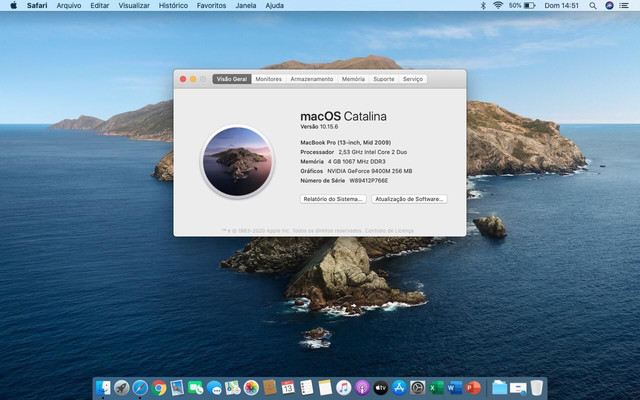Launch Launchpad from the Dock

122,387
